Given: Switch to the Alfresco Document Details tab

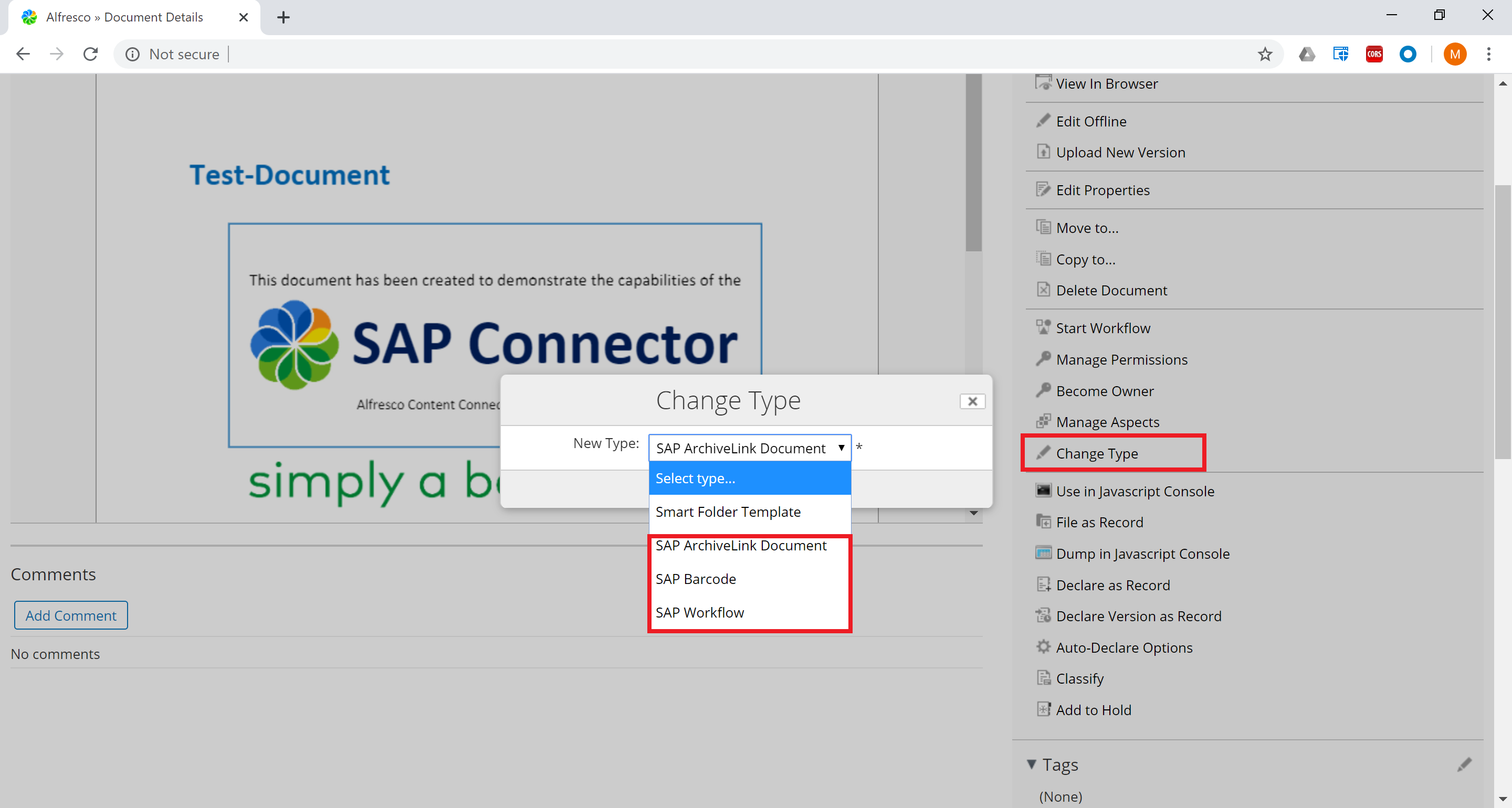Looking at the screenshot, I should (x=123, y=17).
